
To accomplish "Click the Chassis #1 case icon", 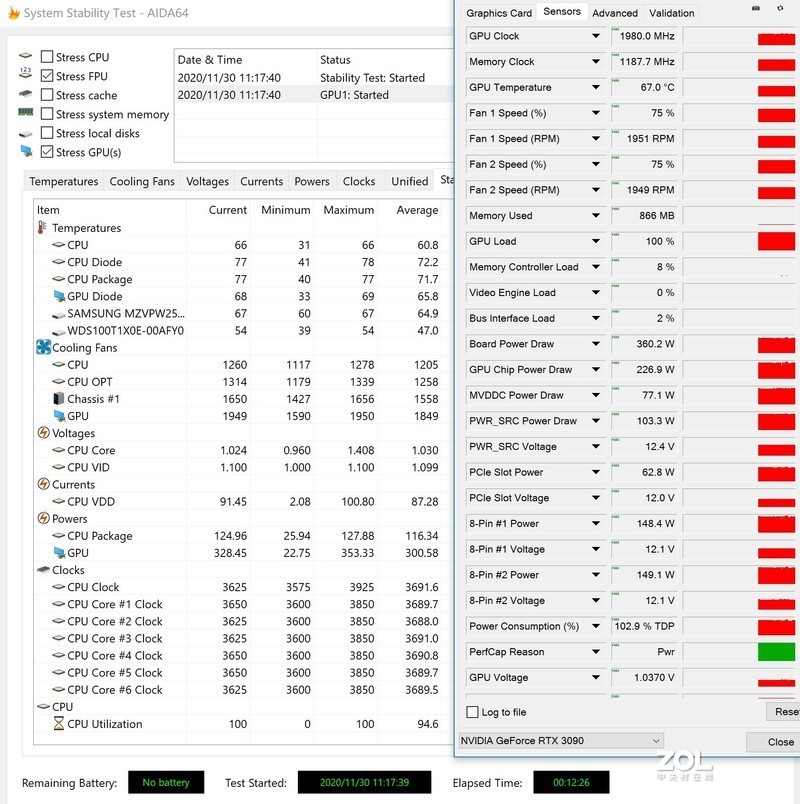I will point(59,399).
